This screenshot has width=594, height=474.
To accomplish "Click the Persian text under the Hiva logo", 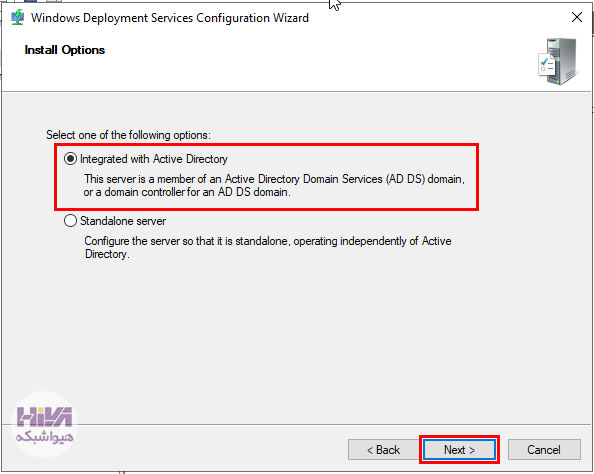I will (44, 436).
